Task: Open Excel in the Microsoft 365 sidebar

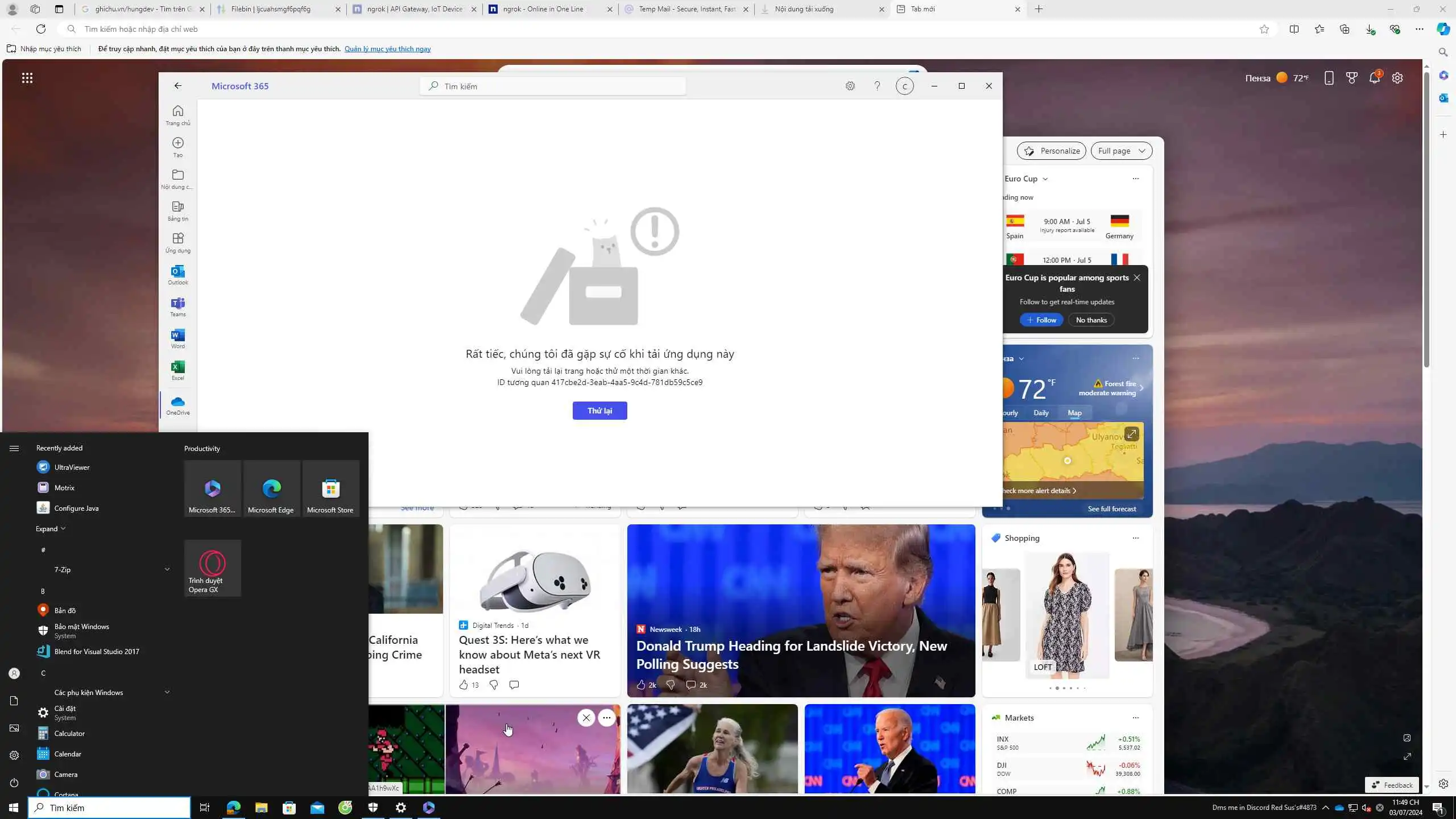Action: click(177, 370)
